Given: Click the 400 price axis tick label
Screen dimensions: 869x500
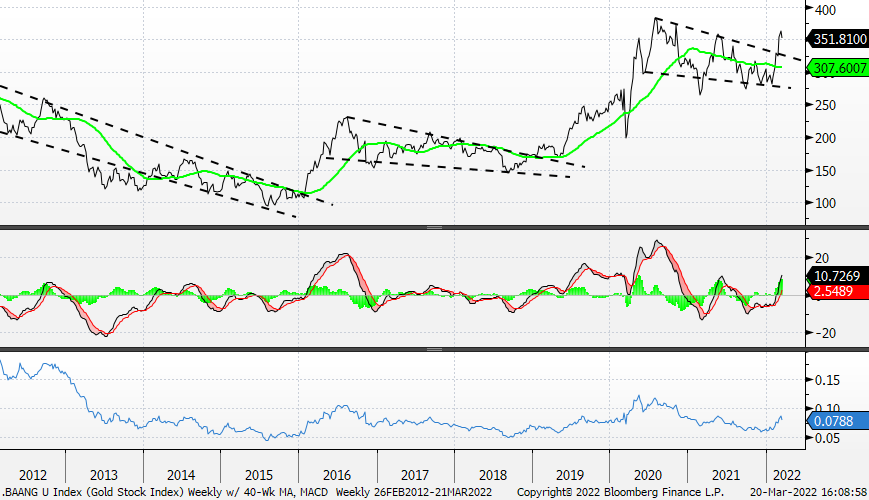Looking at the screenshot, I should [x=826, y=10].
